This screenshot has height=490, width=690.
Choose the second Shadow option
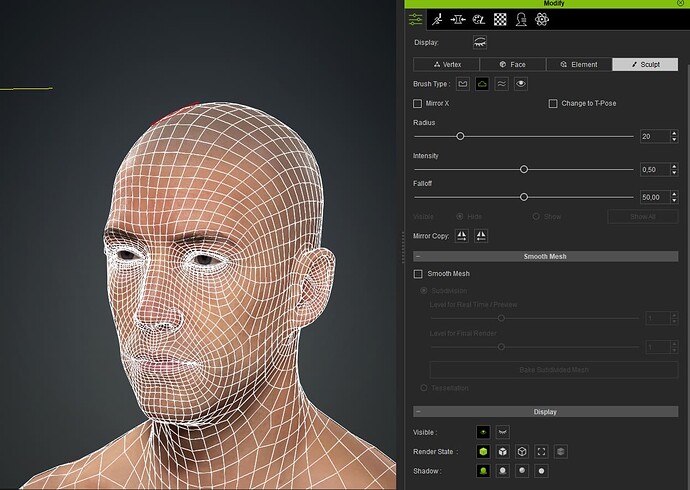(503, 471)
